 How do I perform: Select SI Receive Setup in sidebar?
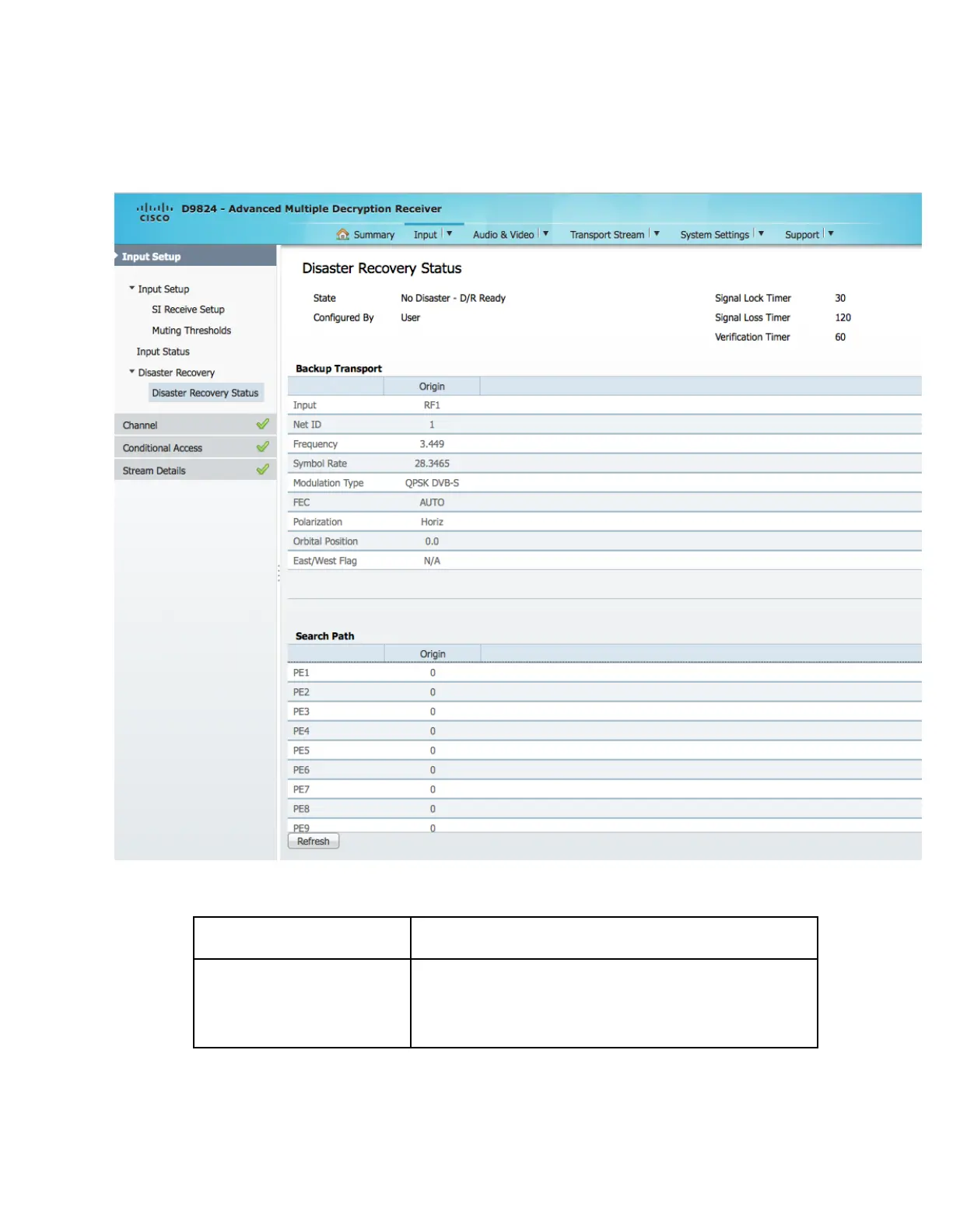point(188,310)
